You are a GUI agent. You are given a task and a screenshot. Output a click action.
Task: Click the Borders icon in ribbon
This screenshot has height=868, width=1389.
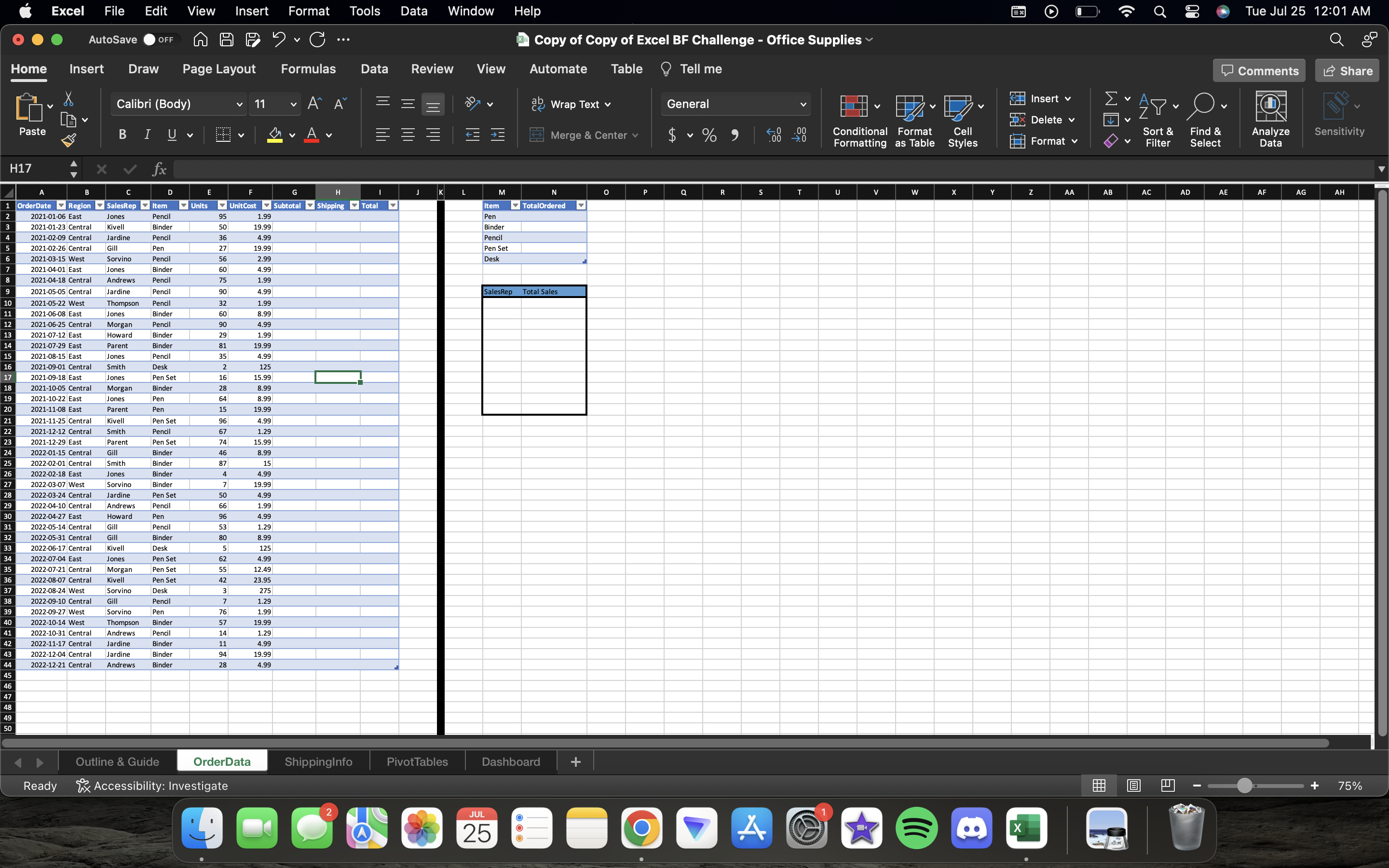click(x=223, y=135)
